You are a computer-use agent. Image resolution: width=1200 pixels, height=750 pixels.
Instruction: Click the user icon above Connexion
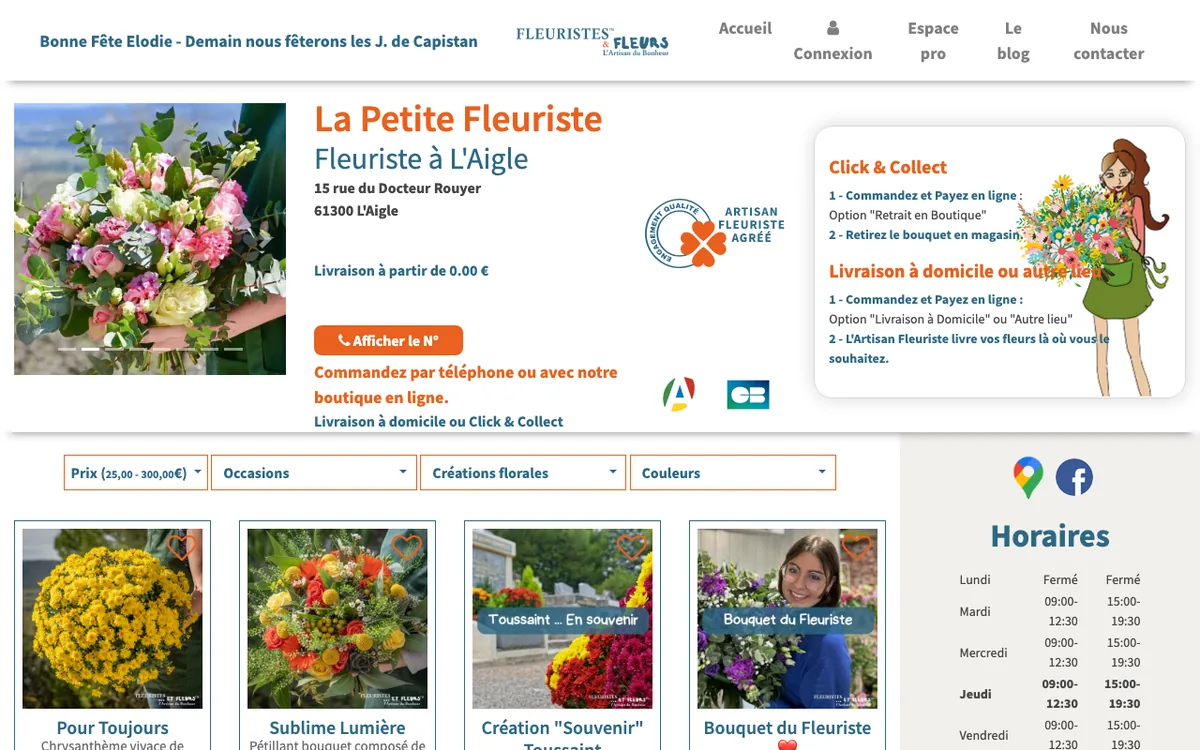pyautogui.click(x=833, y=28)
